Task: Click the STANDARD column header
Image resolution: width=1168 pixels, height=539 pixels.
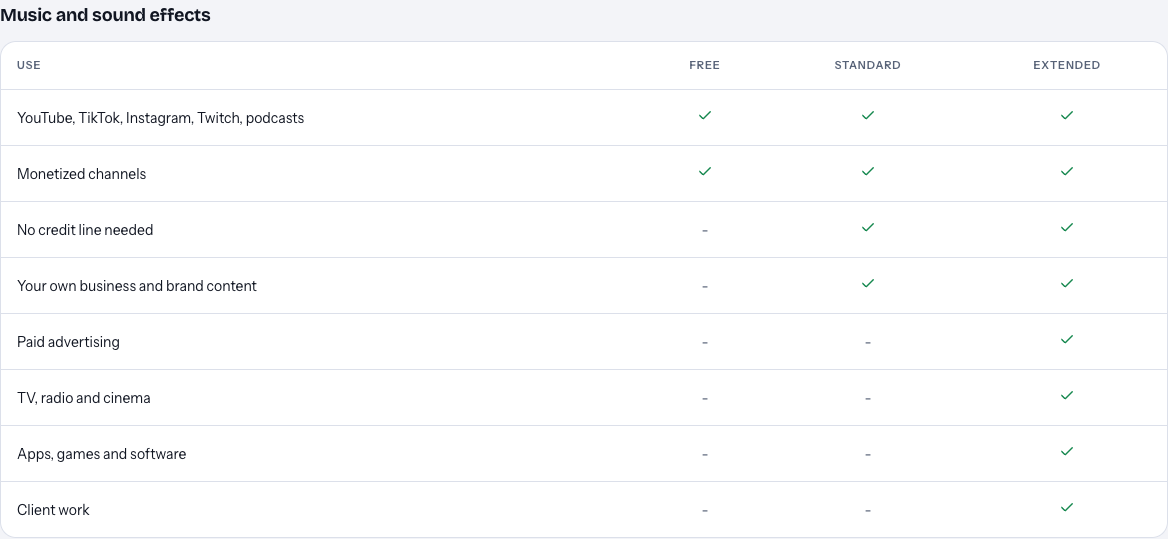Action: tap(867, 66)
